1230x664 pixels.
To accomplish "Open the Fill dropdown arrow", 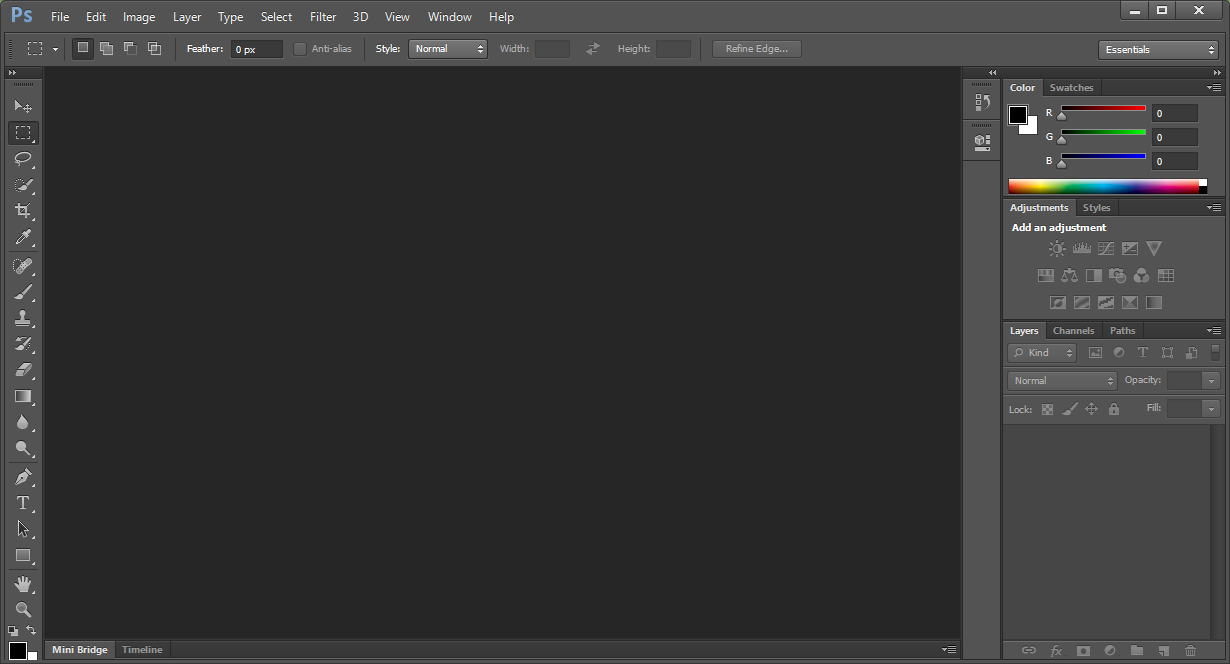I will click(1212, 409).
